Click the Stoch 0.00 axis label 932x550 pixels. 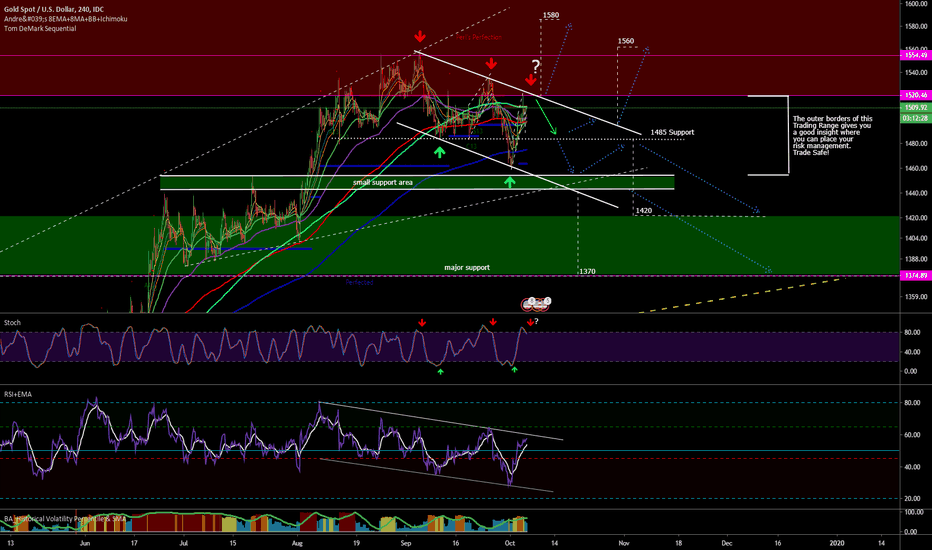point(912,371)
